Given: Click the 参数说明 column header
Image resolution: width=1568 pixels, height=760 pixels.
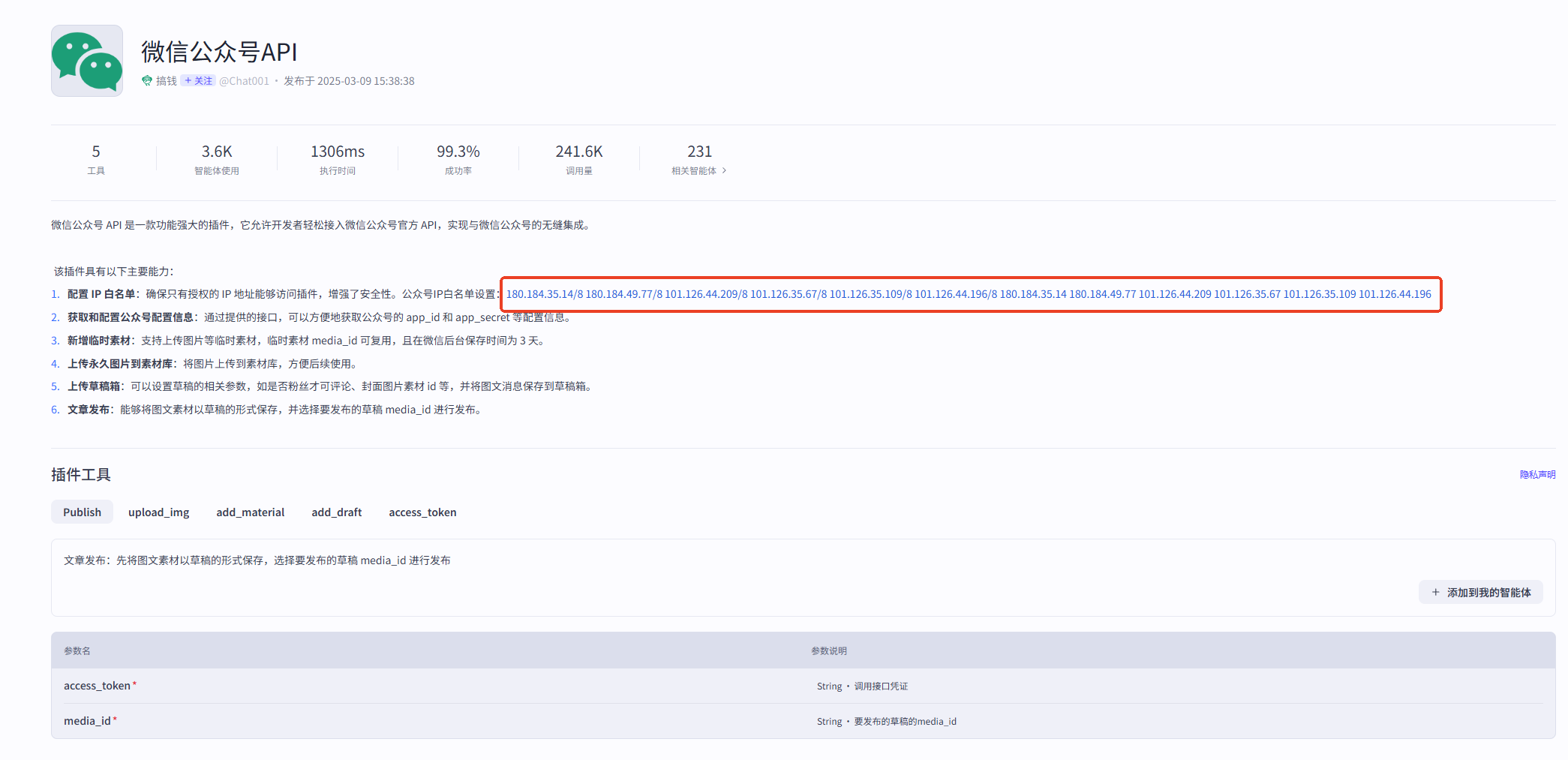Looking at the screenshot, I should [x=829, y=650].
